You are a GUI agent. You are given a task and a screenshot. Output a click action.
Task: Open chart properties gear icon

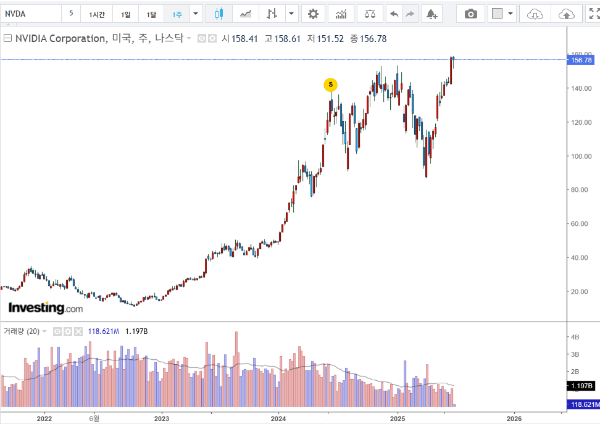313,14
